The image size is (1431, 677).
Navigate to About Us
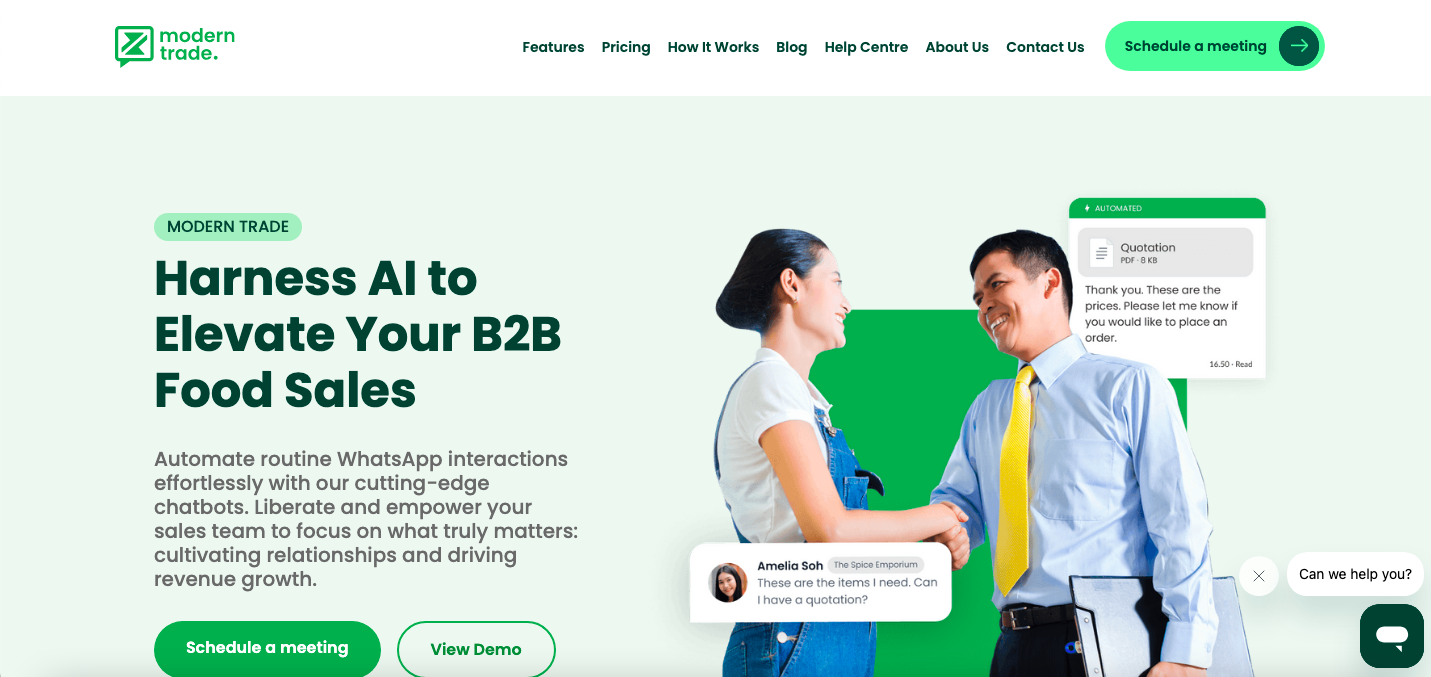click(x=957, y=47)
